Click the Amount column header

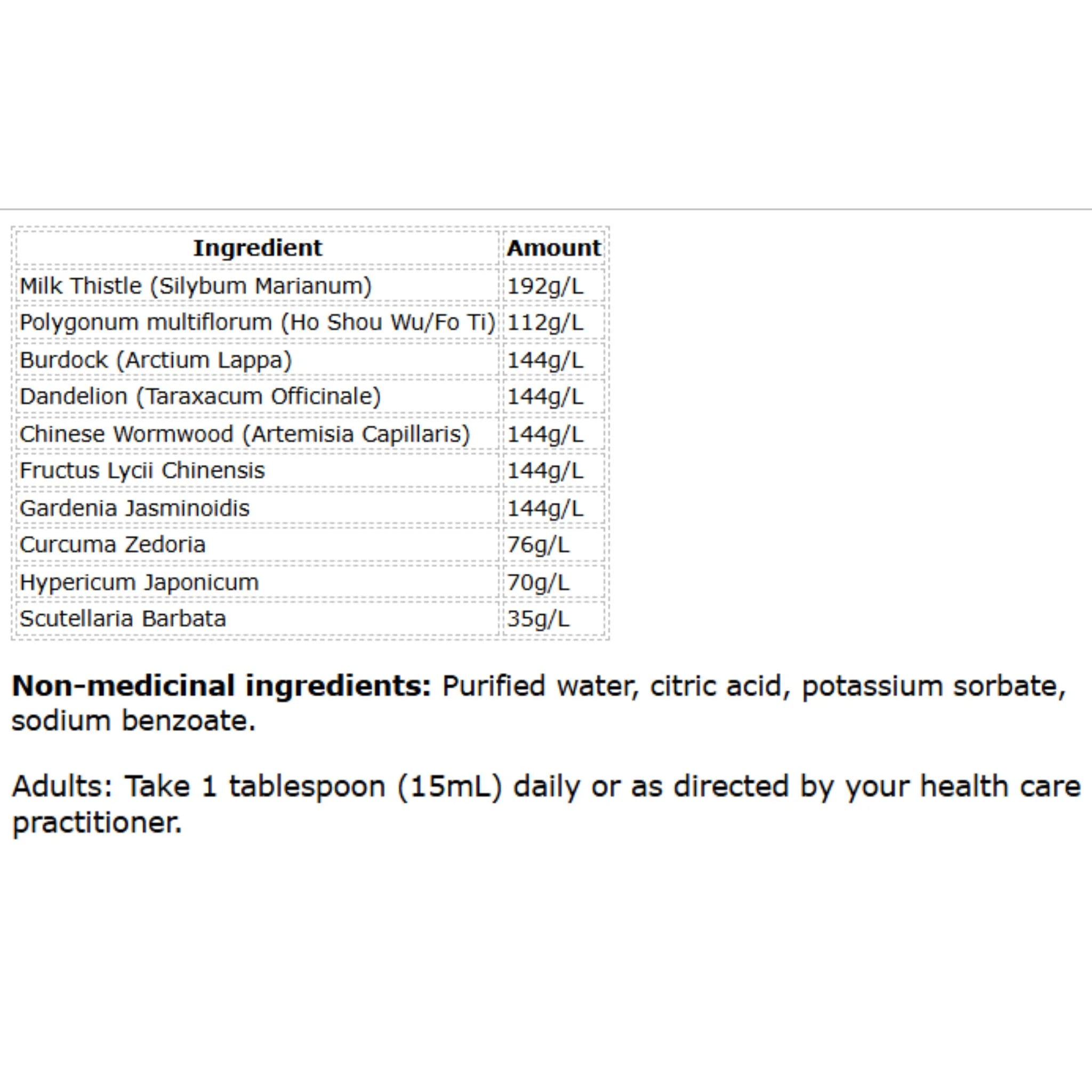pos(553,247)
